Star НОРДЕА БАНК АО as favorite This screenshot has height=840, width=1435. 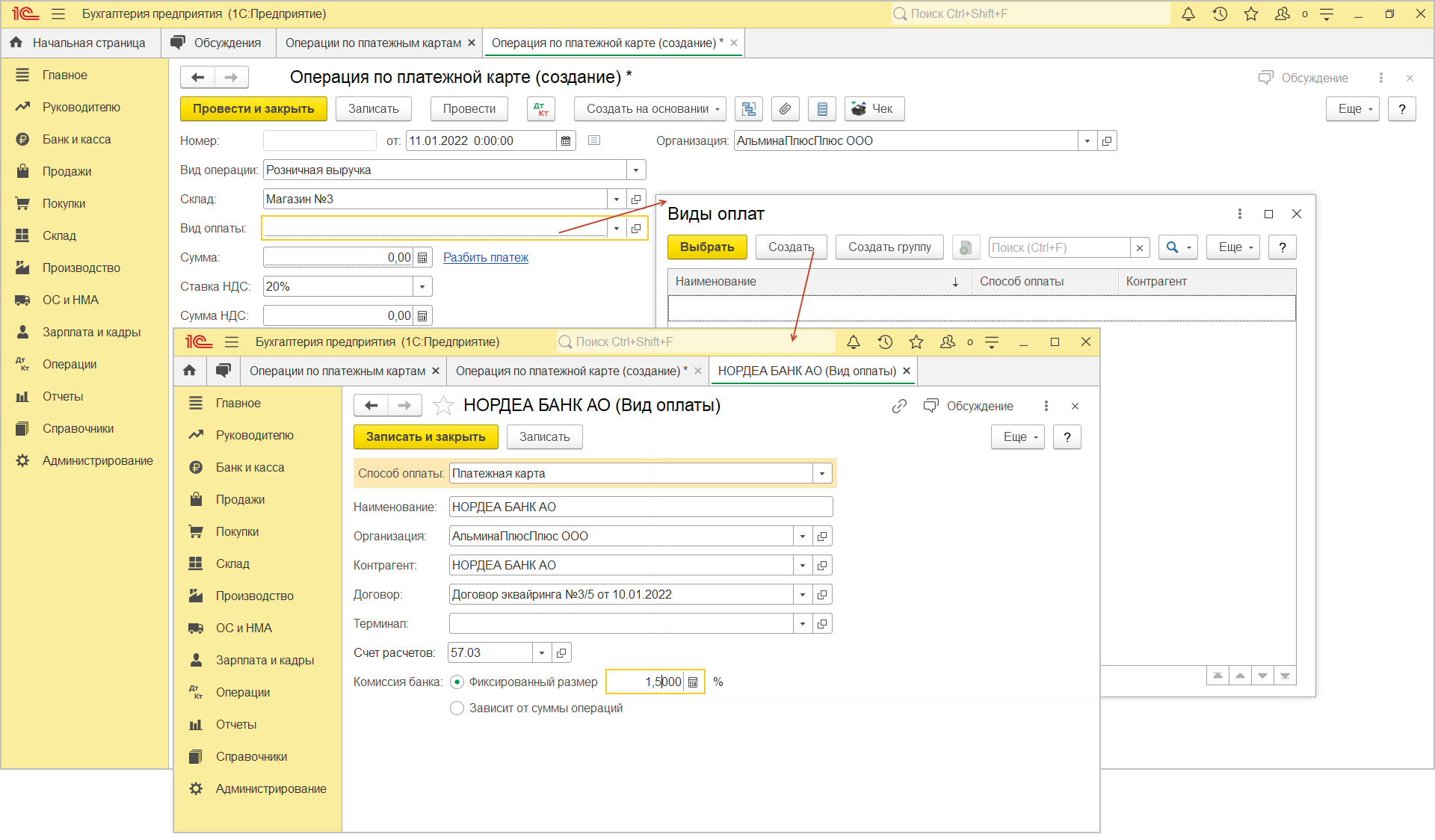[x=443, y=406]
